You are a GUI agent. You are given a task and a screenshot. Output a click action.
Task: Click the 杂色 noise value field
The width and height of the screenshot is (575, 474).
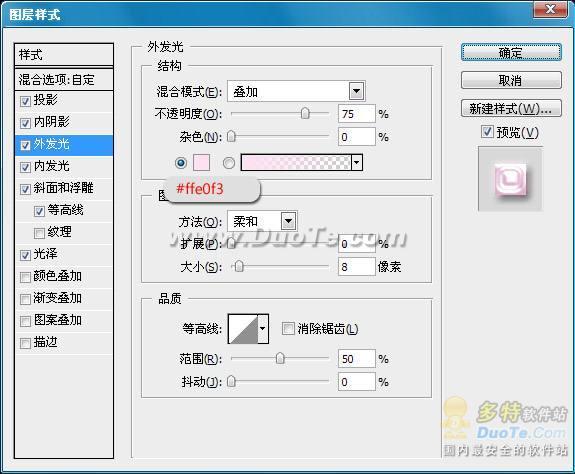[x=357, y=137]
